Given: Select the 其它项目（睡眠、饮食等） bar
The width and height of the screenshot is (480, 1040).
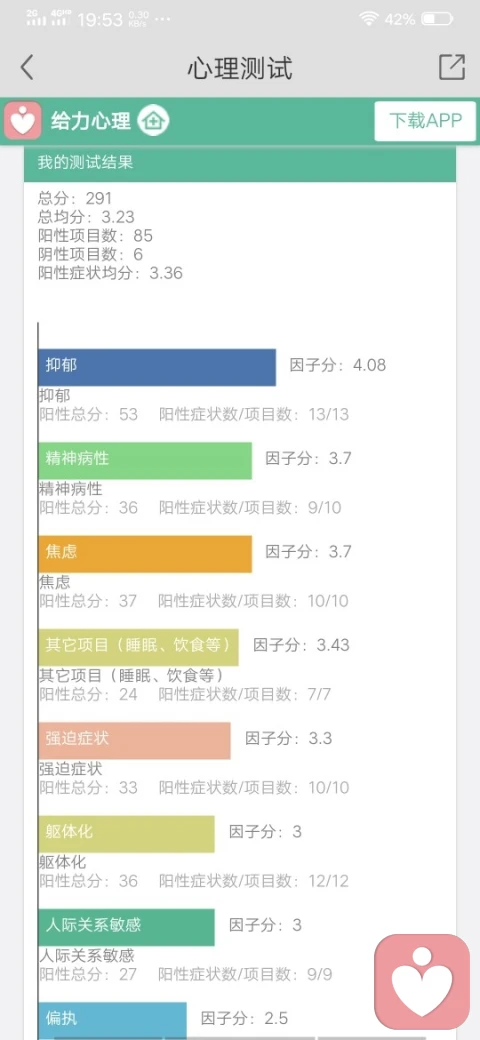Looking at the screenshot, I should click(x=139, y=647).
